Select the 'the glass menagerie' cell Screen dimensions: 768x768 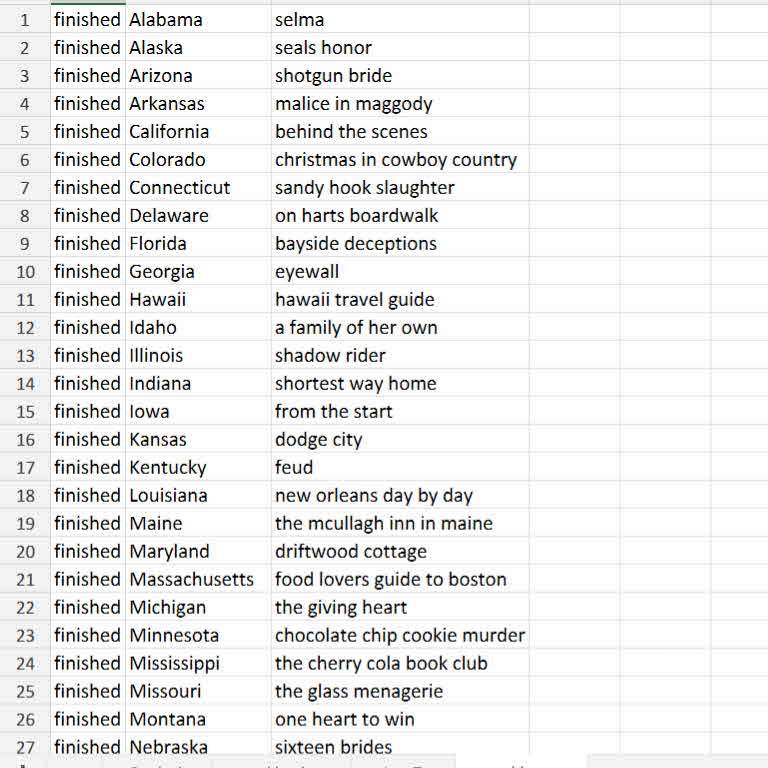pyautogui.click(x=359, y=691)
